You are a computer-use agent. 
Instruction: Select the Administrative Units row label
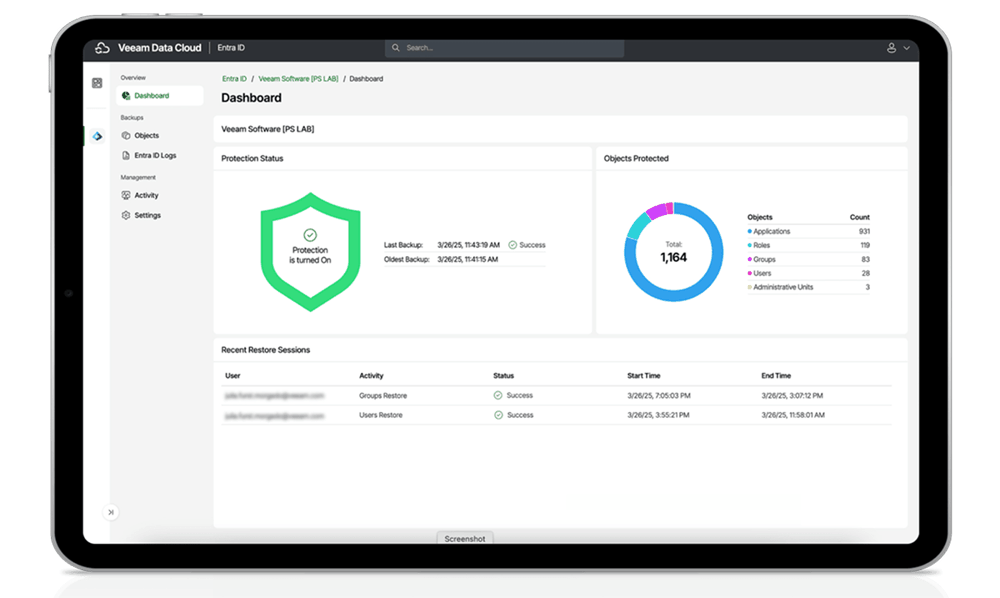783,288
